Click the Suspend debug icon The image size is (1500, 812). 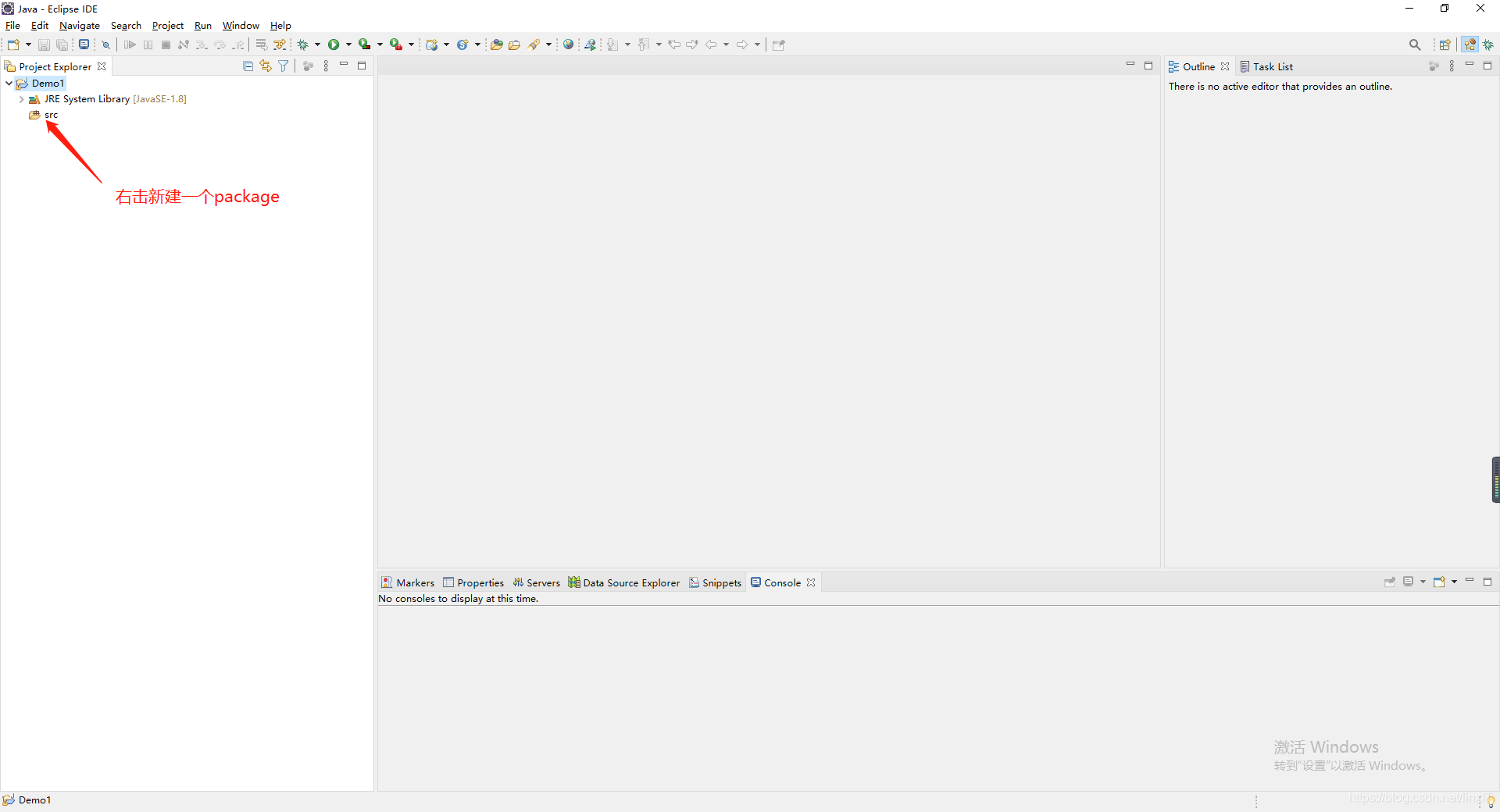[x=148, y=45]
